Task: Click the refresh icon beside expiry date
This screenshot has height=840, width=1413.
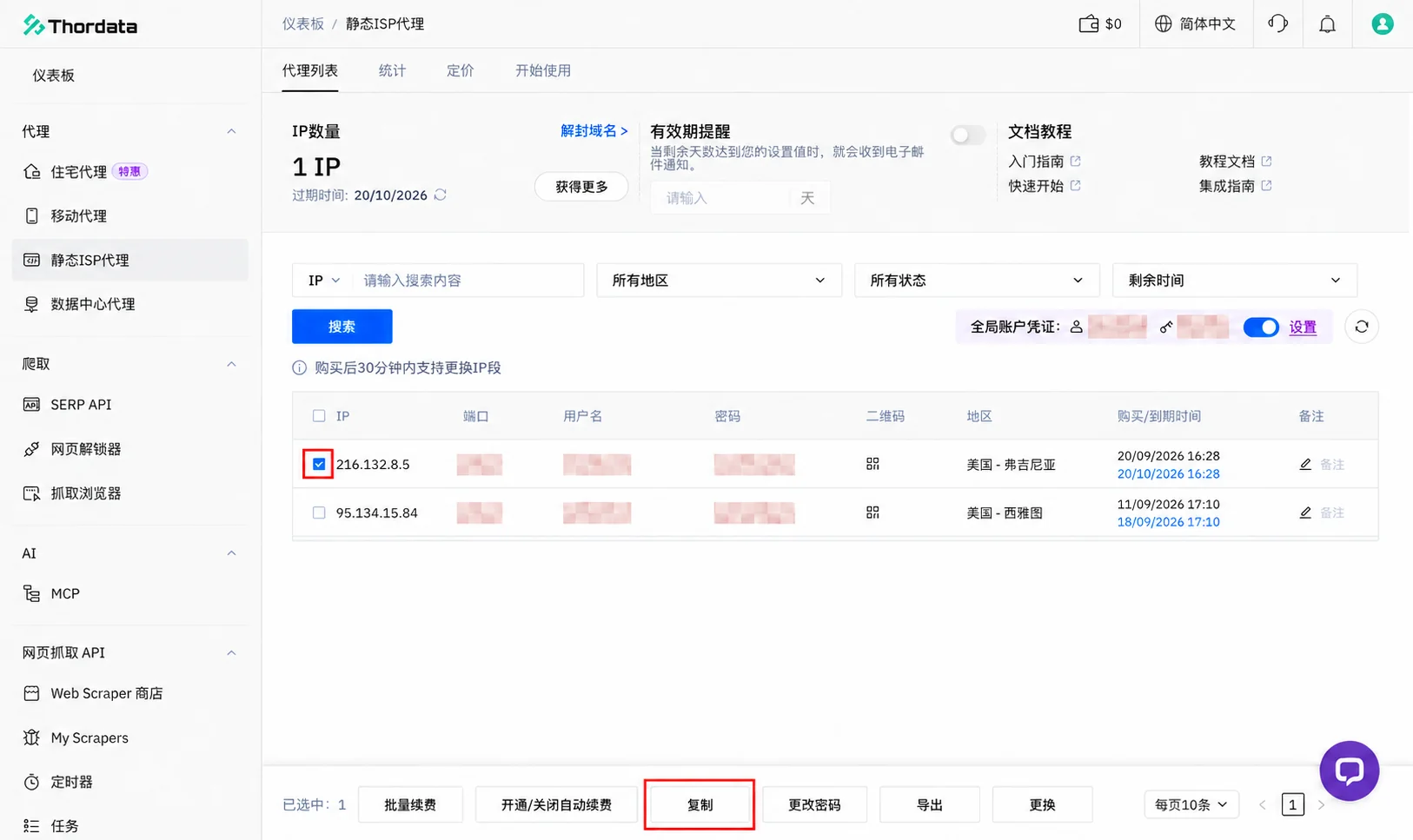Action: click(441, 195)
